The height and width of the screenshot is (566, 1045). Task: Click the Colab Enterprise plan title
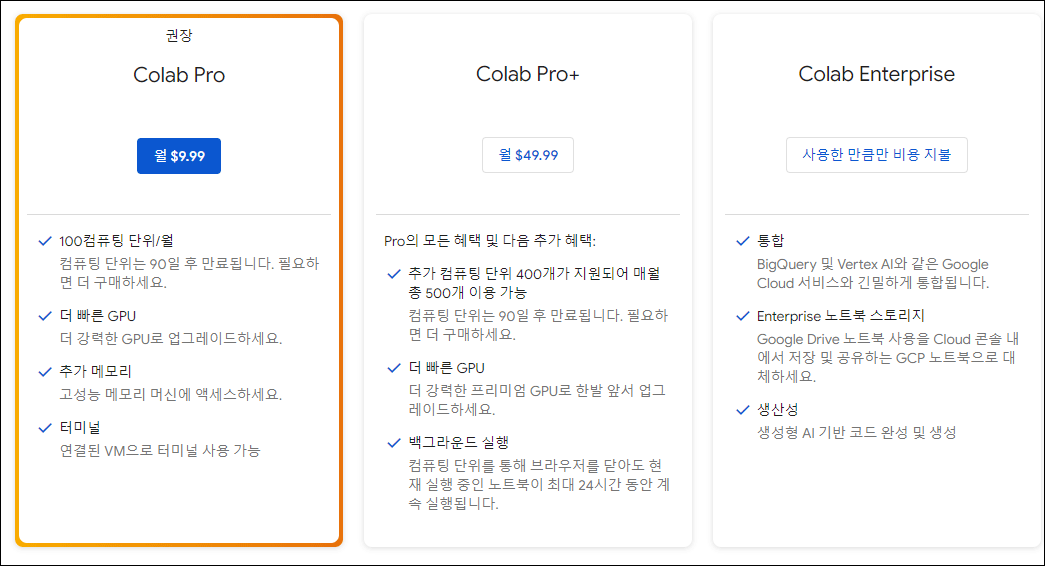click(x=876, y=74)
